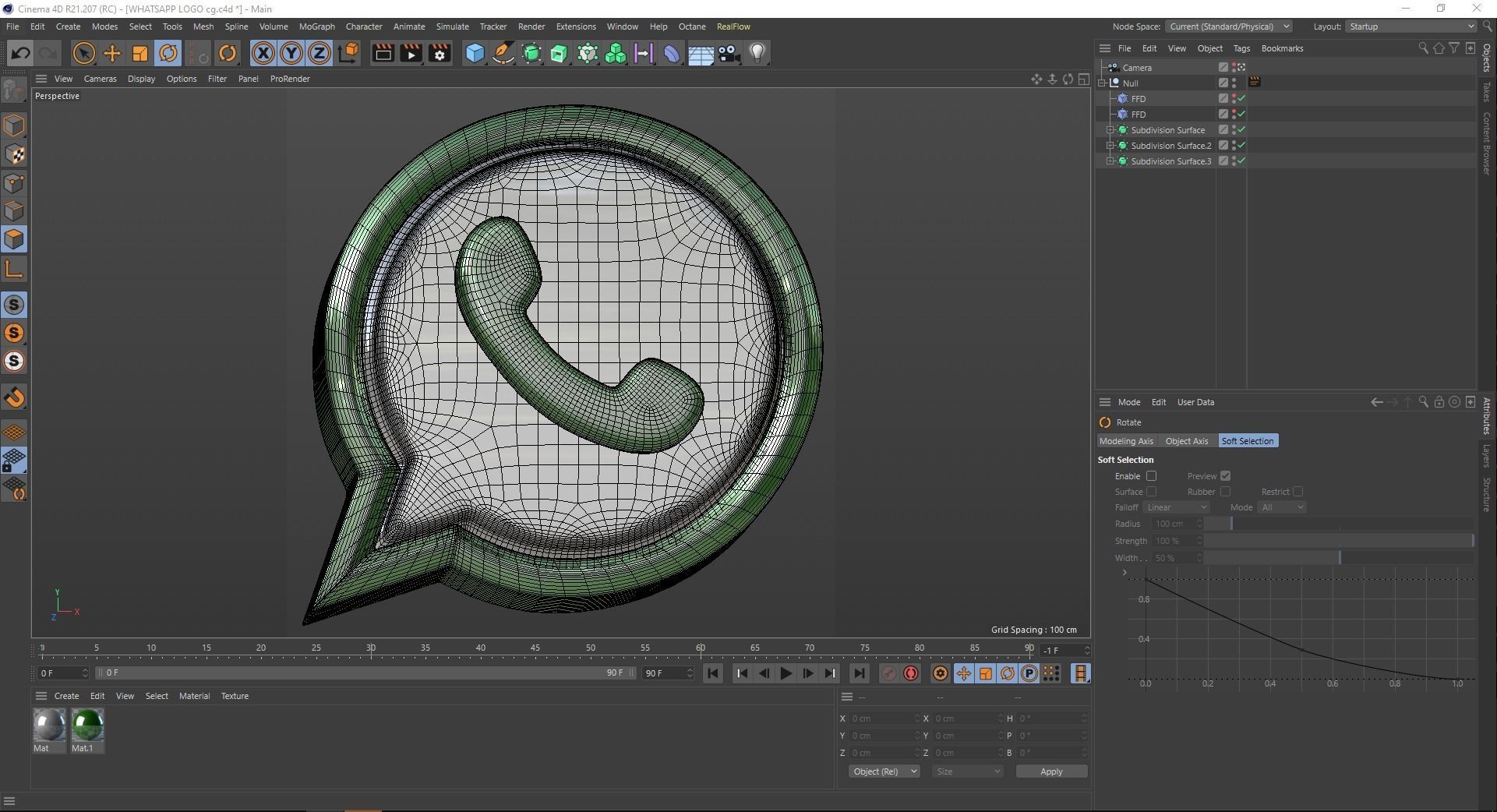Open the Simulate menu
This screenshot has height=812, width=1497.
(452, 26)
